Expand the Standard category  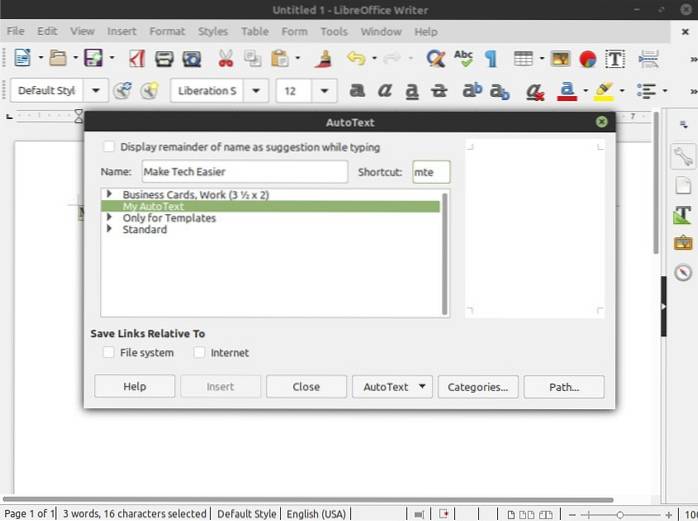(109, 229)
